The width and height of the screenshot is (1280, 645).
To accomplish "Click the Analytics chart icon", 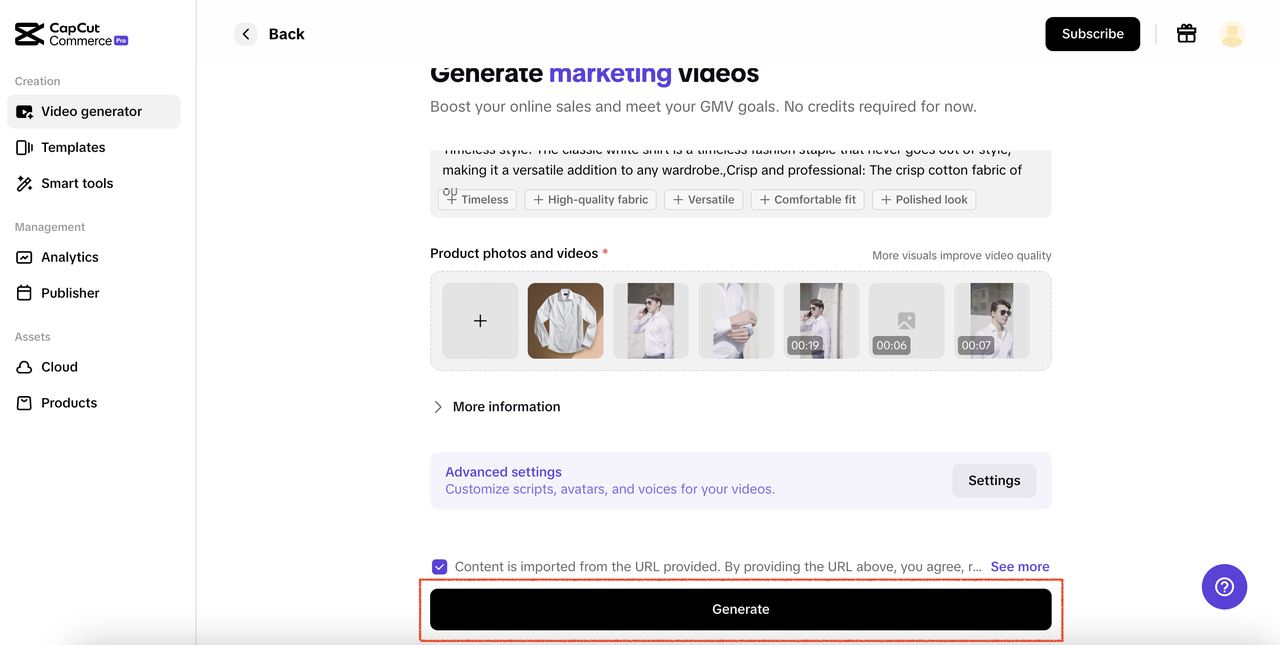I will coord(25,258).
